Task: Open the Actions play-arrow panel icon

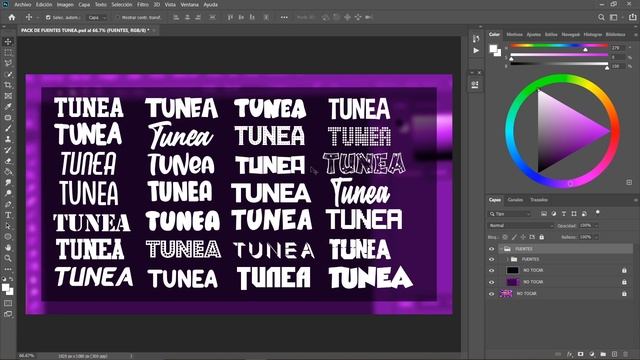Action: [476, 51]
